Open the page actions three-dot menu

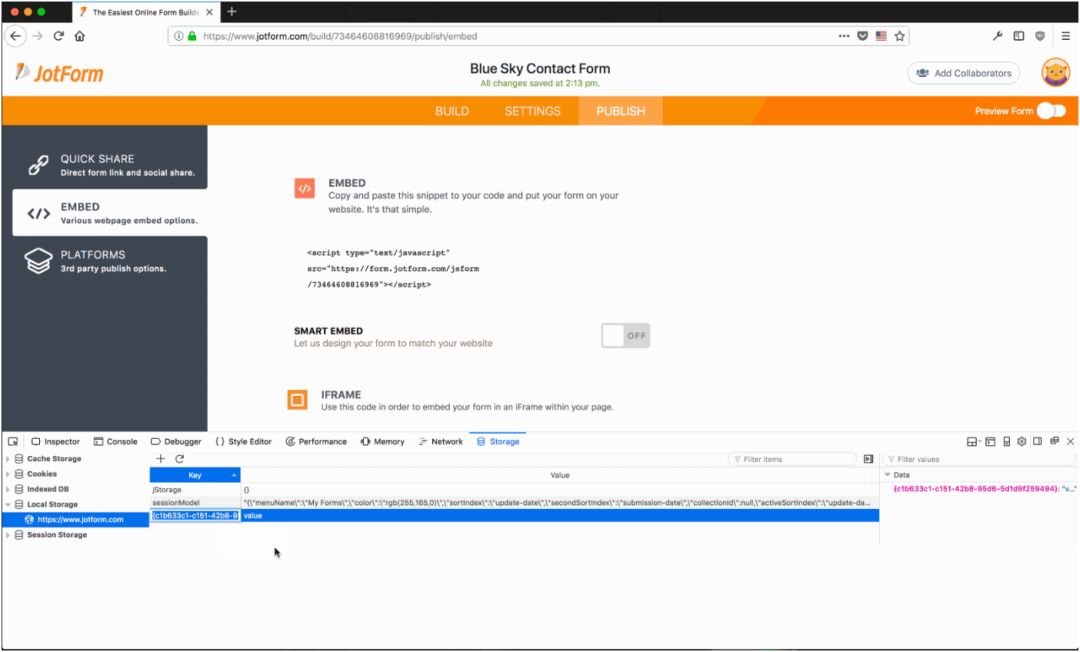pos(844,36)
